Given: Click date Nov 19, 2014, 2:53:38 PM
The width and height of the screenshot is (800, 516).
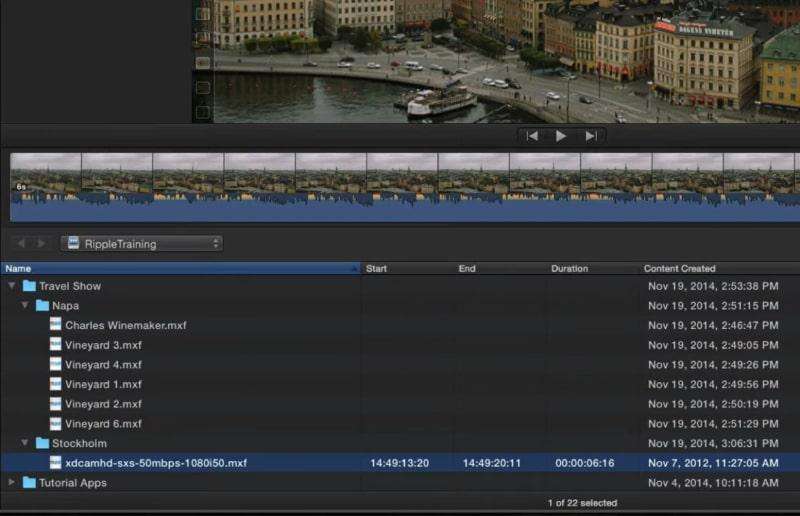Looking at the screenshot, I should click(x=713, y=286).
